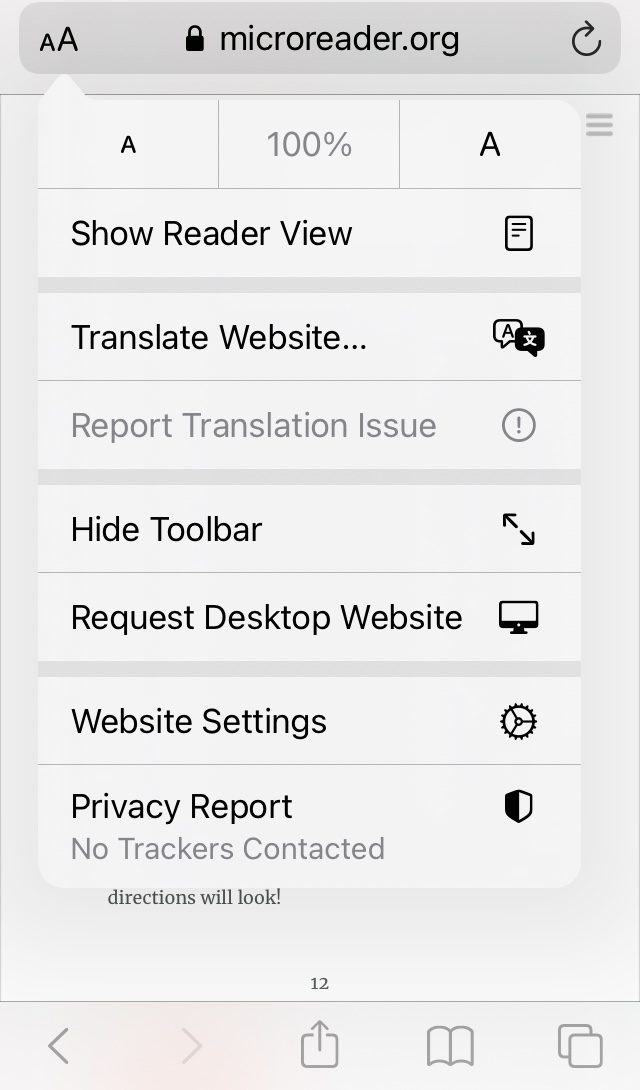
Task: Decrease text size with small A
Action: coord(129,145)
